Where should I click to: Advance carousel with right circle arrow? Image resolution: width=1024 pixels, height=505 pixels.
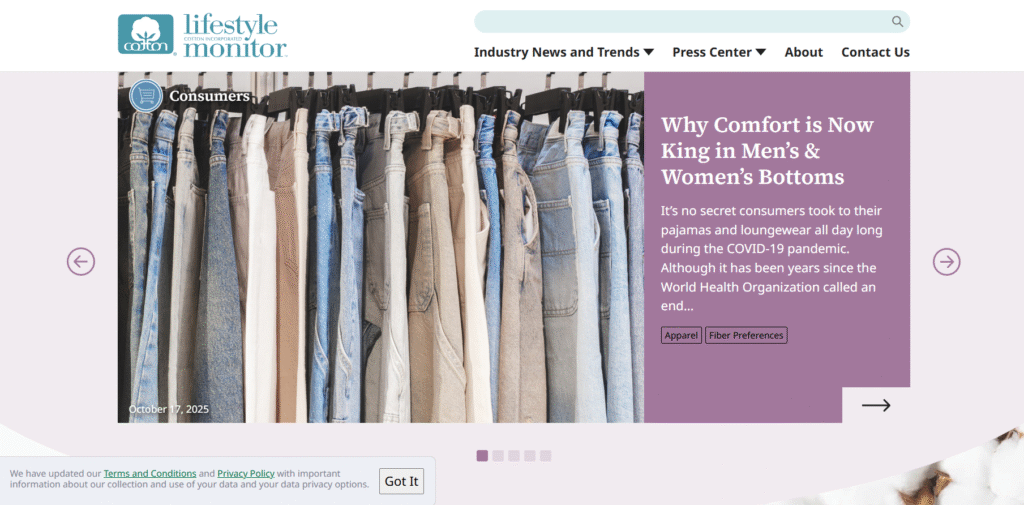(x=946, y=262)
